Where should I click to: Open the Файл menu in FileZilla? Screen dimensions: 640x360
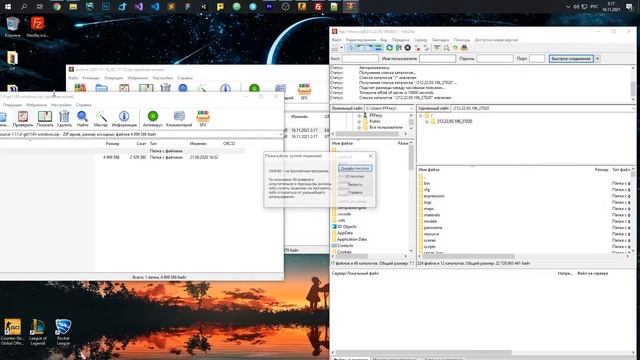pyautogui.click(x=336, y=40)
